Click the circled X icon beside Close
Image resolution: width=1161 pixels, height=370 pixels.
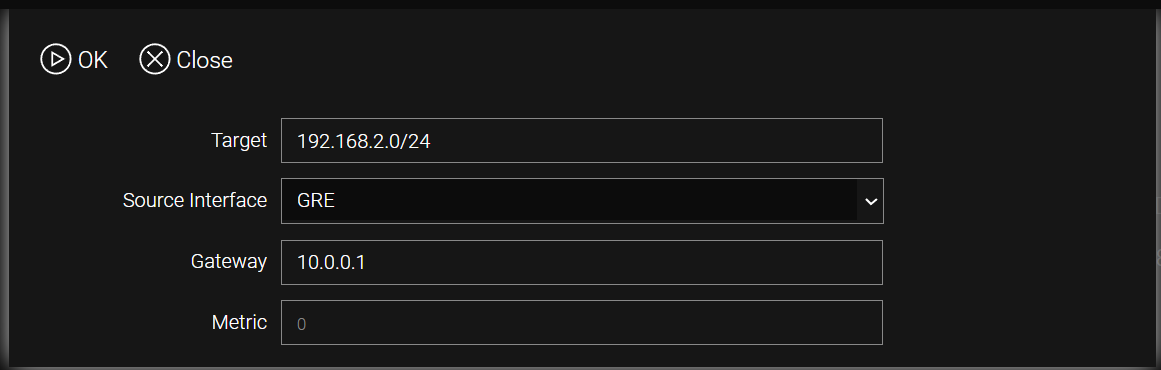point(155,59)
